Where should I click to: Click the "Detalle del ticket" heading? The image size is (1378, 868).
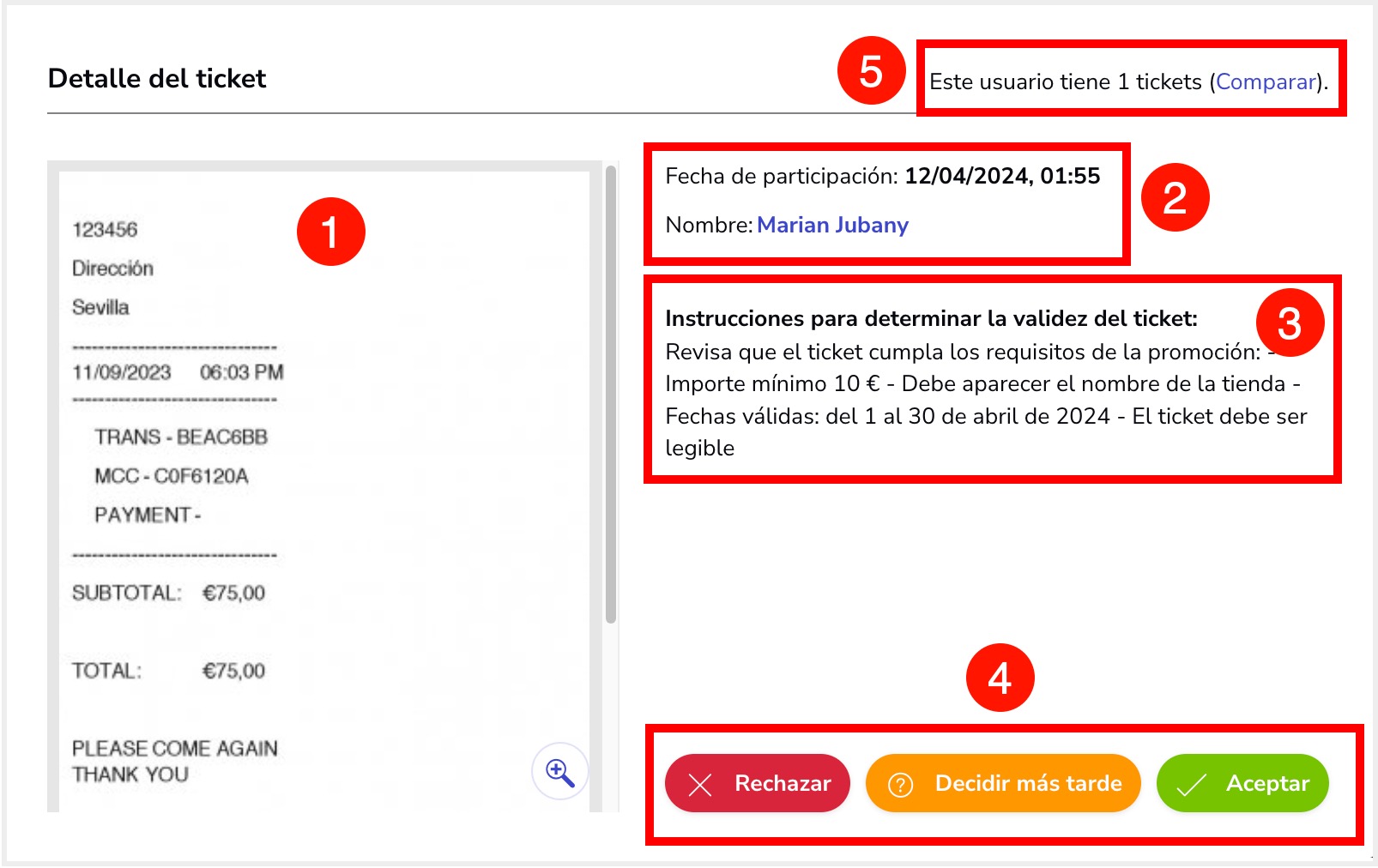pyautogui.click(x=157, y=78)
